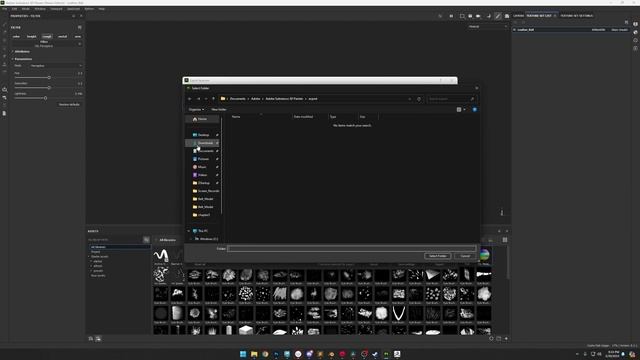The image size is (640, 360).
Task: Click the Adobe breadcrumb in the address bar
Action: 256,99
